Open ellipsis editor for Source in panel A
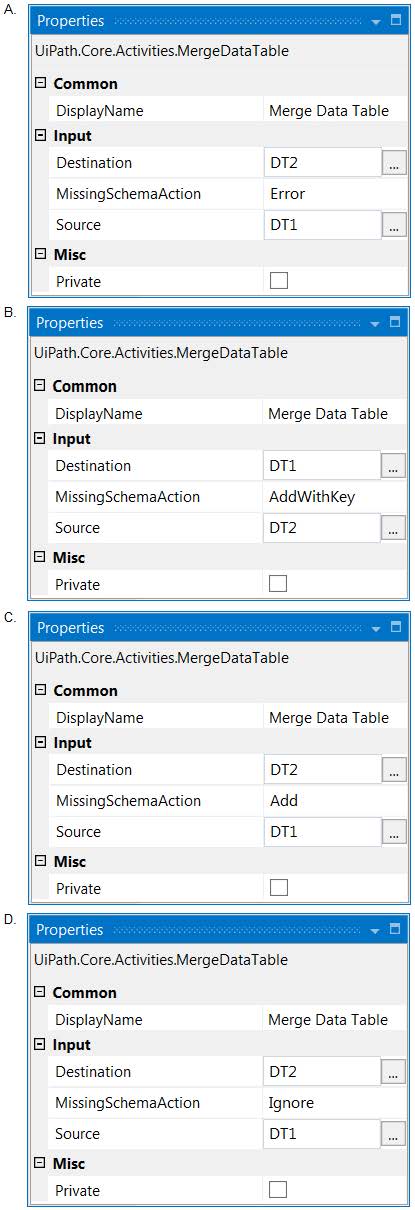This screenshot has width=415, height=1210. [394, 225]
